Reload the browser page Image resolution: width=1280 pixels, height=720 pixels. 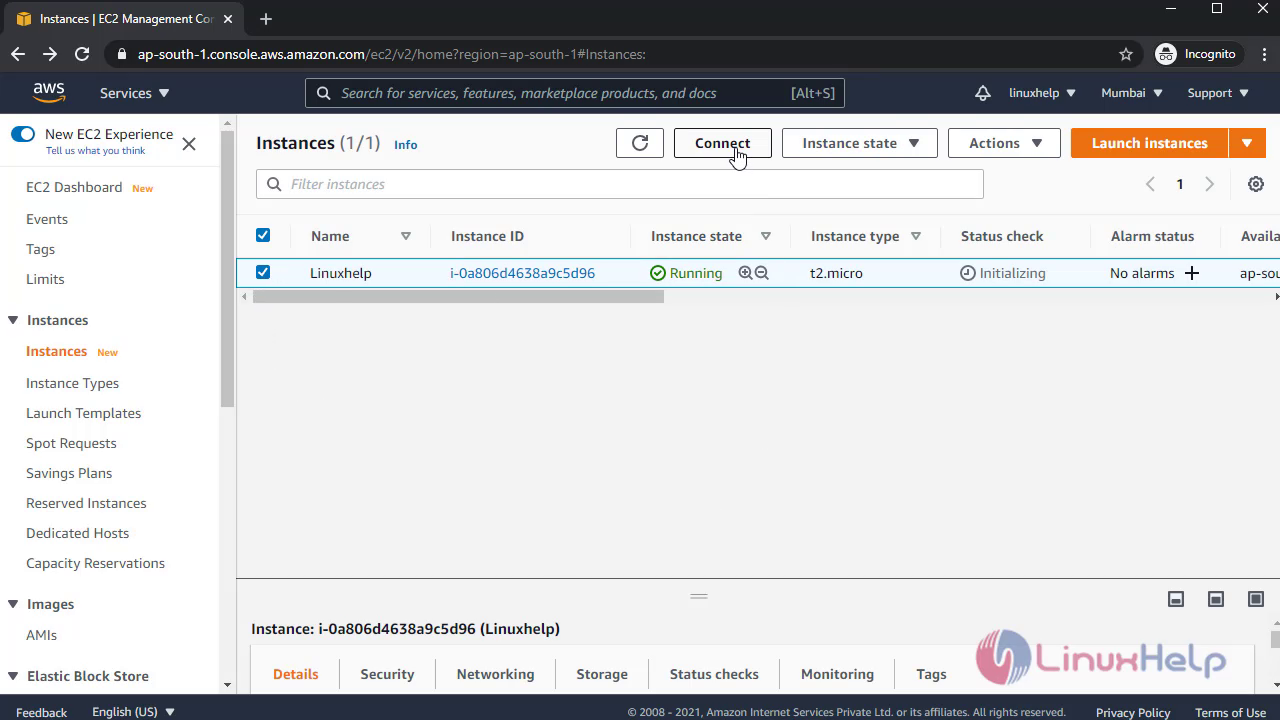point(82,54)
